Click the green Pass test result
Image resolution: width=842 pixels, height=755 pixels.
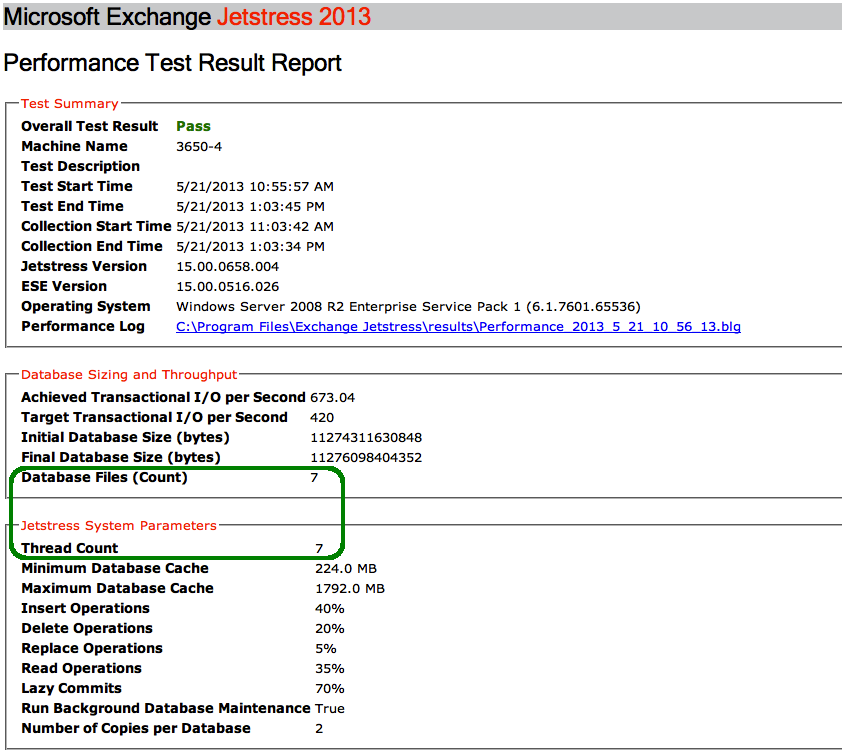[x=193, y=127]
